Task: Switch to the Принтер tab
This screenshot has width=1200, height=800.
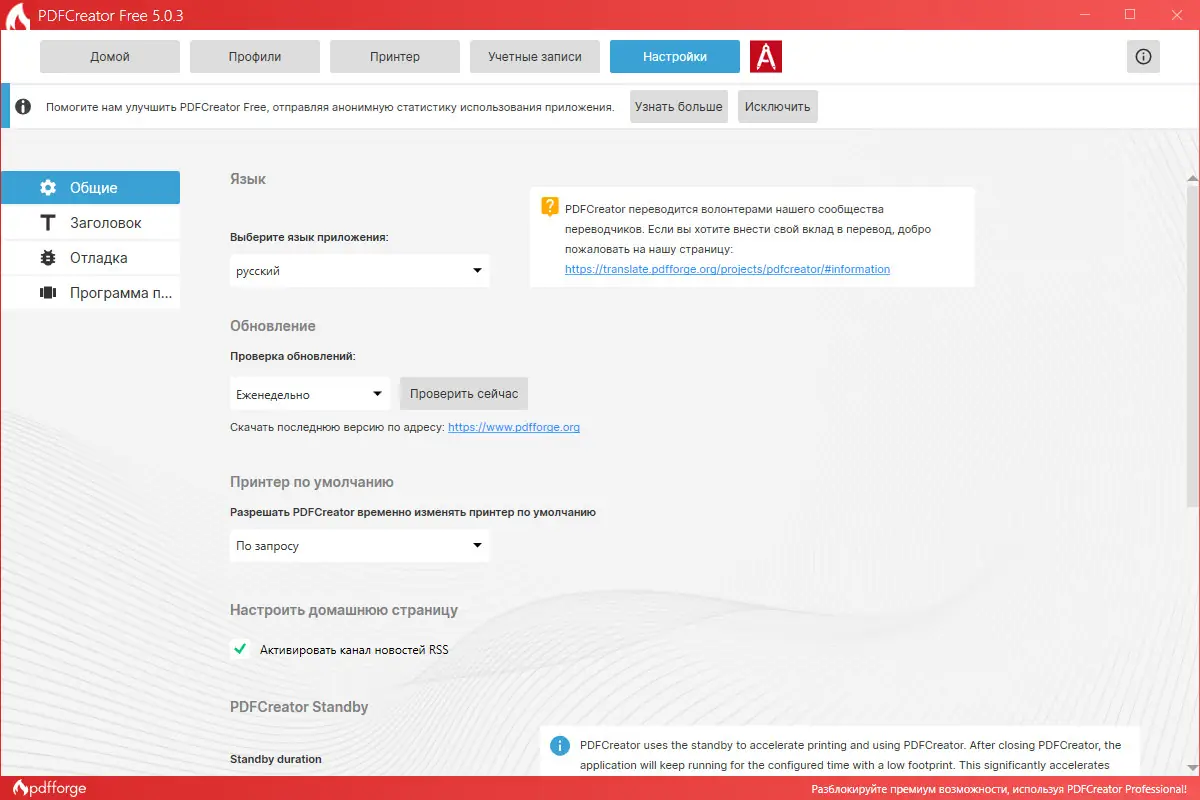Action: pos(395,57)
